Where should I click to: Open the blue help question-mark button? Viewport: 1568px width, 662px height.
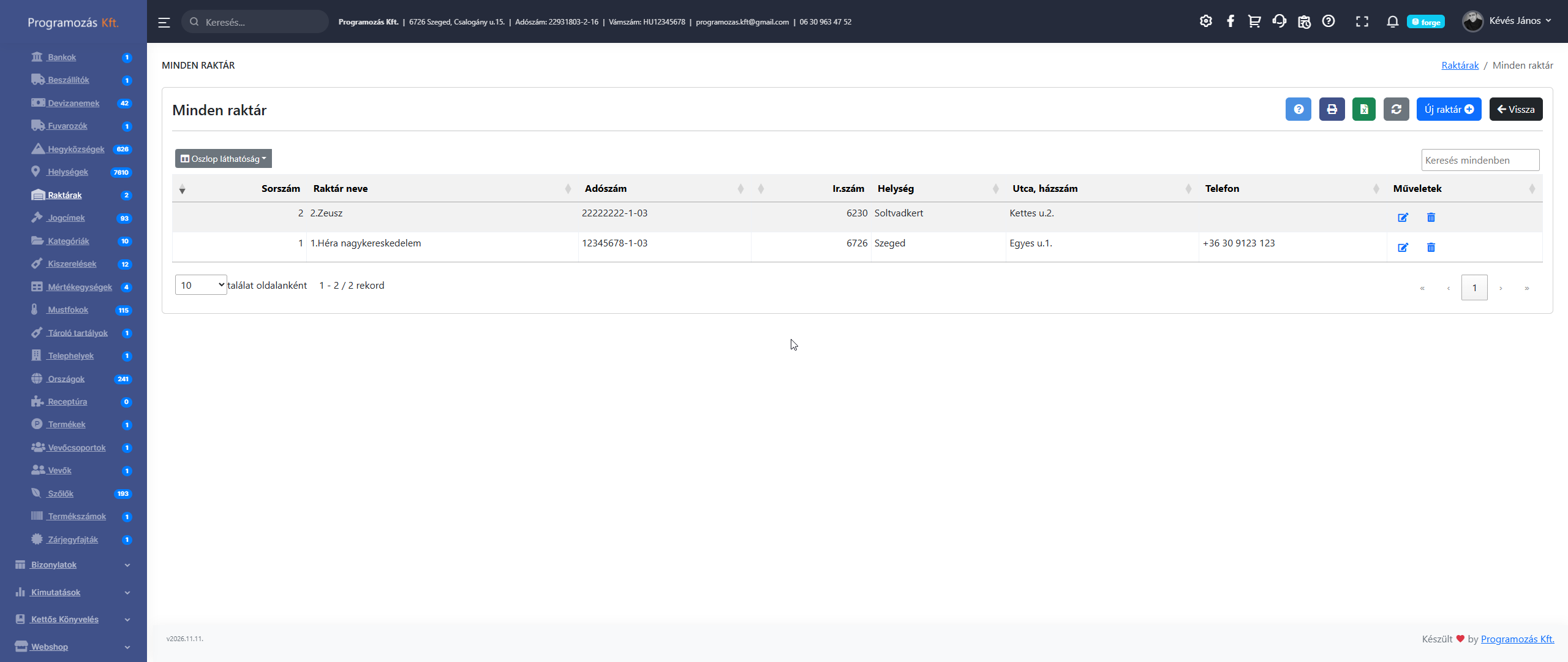click(1298, 110)
